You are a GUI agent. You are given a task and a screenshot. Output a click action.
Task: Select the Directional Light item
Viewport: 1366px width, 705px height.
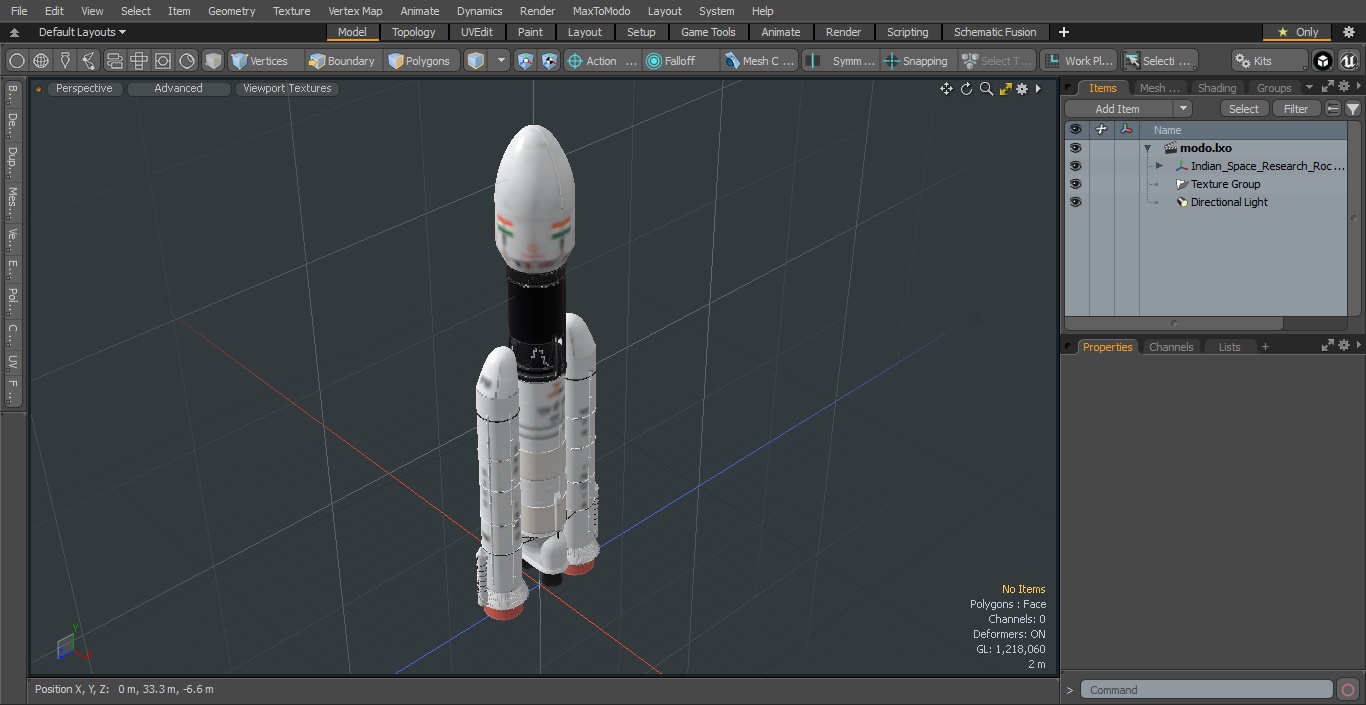(1229, 202)
